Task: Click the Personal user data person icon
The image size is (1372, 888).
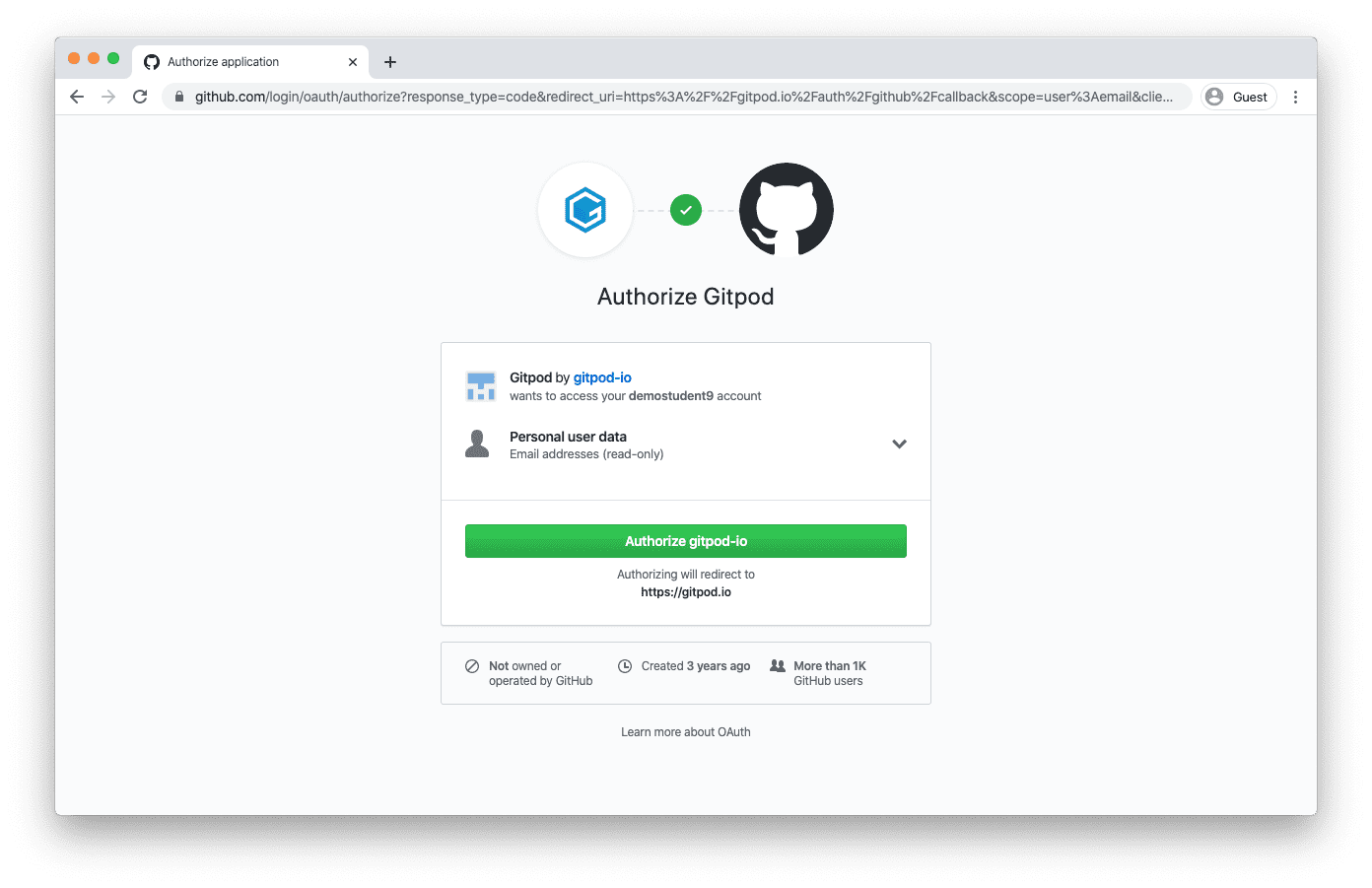Action: click(x=477, y=444)
